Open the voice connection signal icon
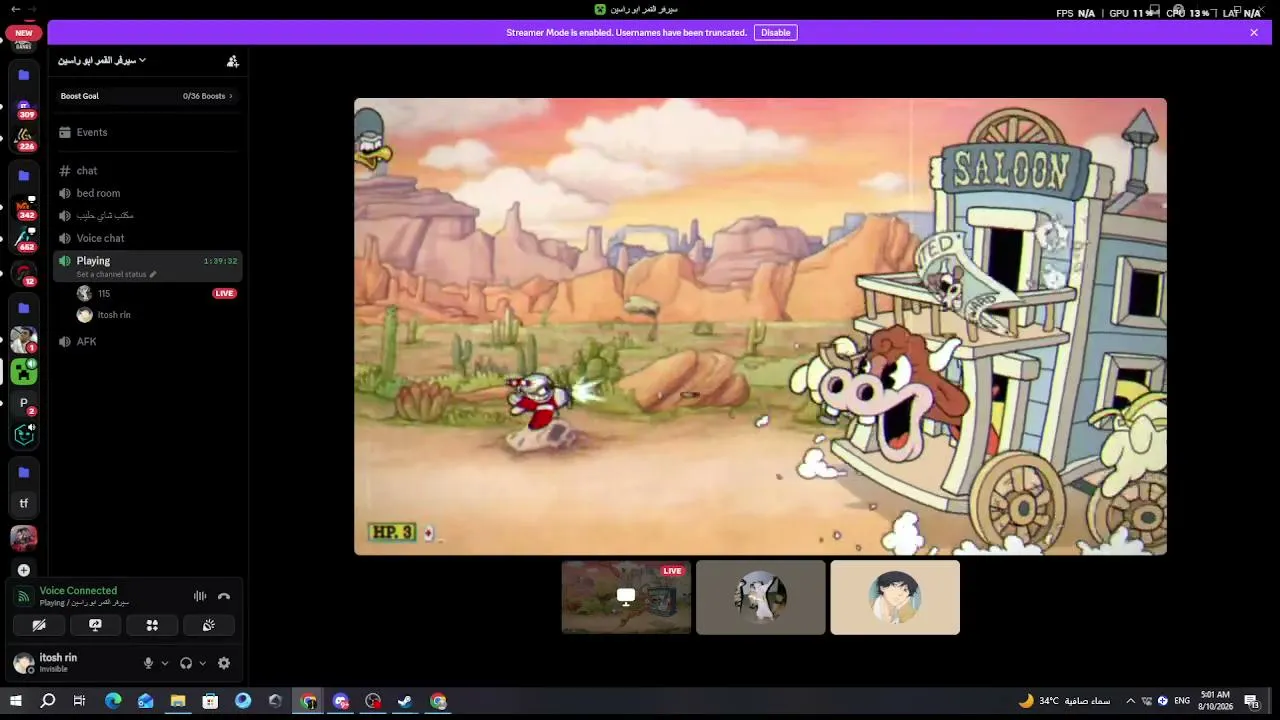The width and height of the screenshot is (1280, 720). pos(24,597)
